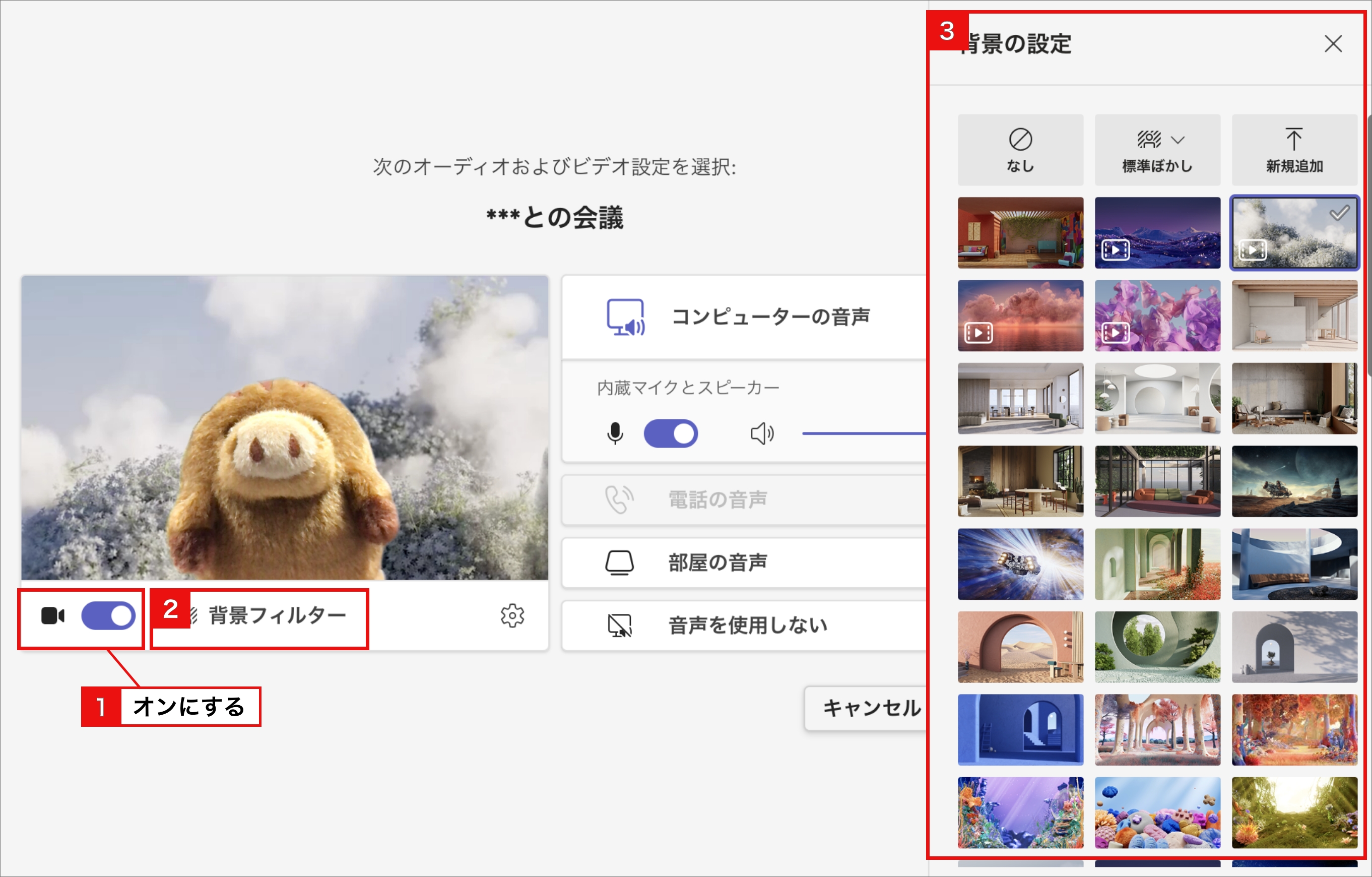The image size is (1372, 877).
Task: Click the video preview of plush toy
Action: tap(285, 428)
